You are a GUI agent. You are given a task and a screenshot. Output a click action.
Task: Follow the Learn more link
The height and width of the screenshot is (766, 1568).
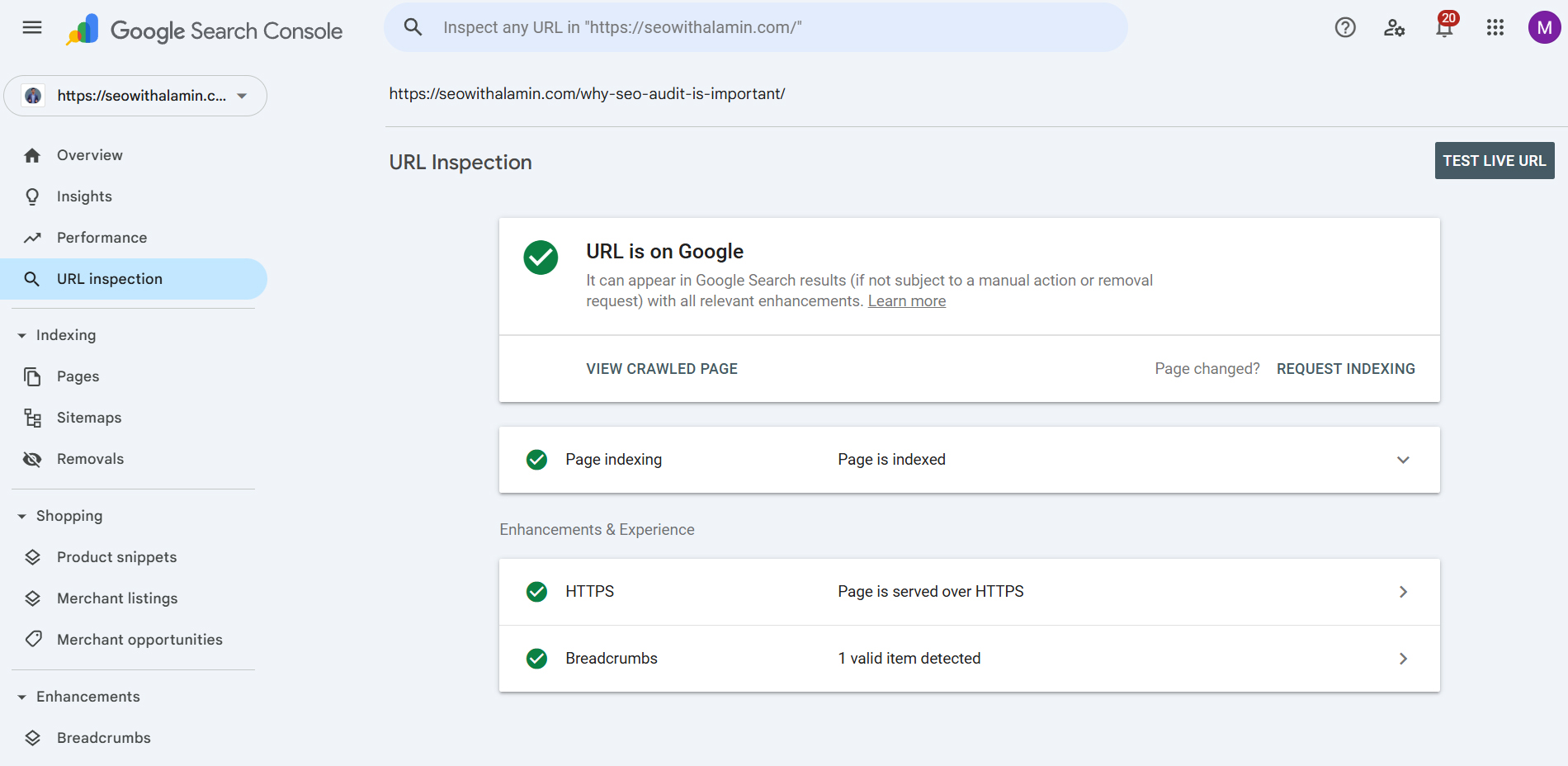click(906, 301)
